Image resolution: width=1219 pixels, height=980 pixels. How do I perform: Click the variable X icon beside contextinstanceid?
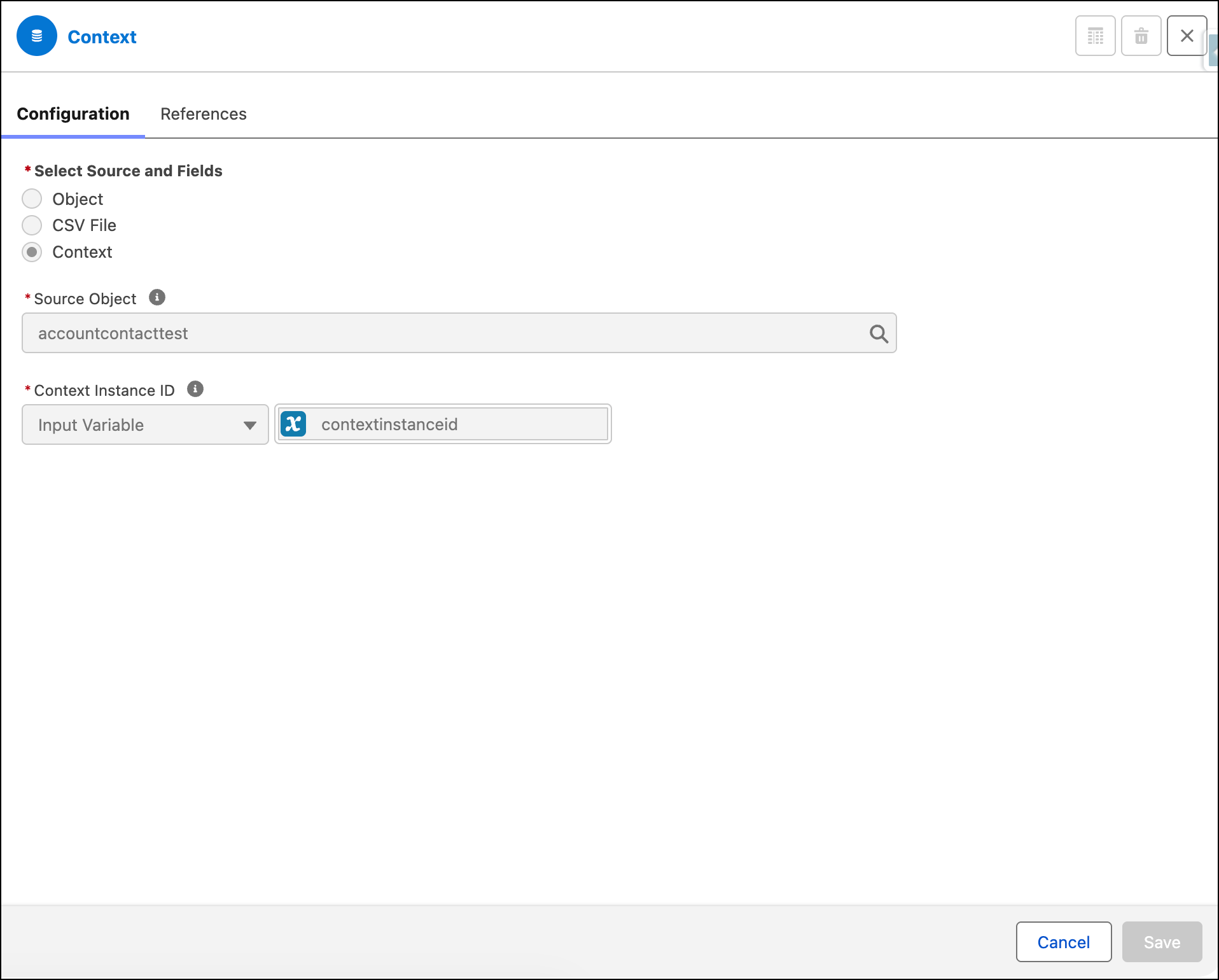click(x=293, y=424)
